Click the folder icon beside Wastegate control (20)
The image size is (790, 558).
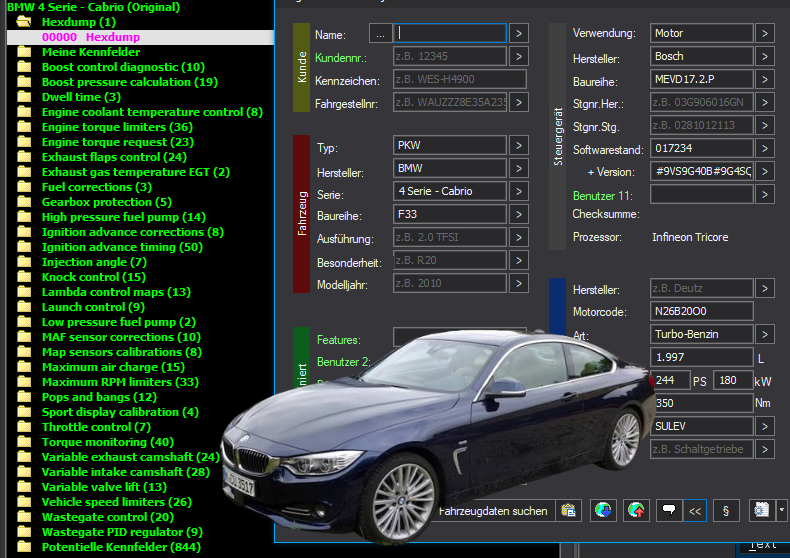click(x=24, y=517)
